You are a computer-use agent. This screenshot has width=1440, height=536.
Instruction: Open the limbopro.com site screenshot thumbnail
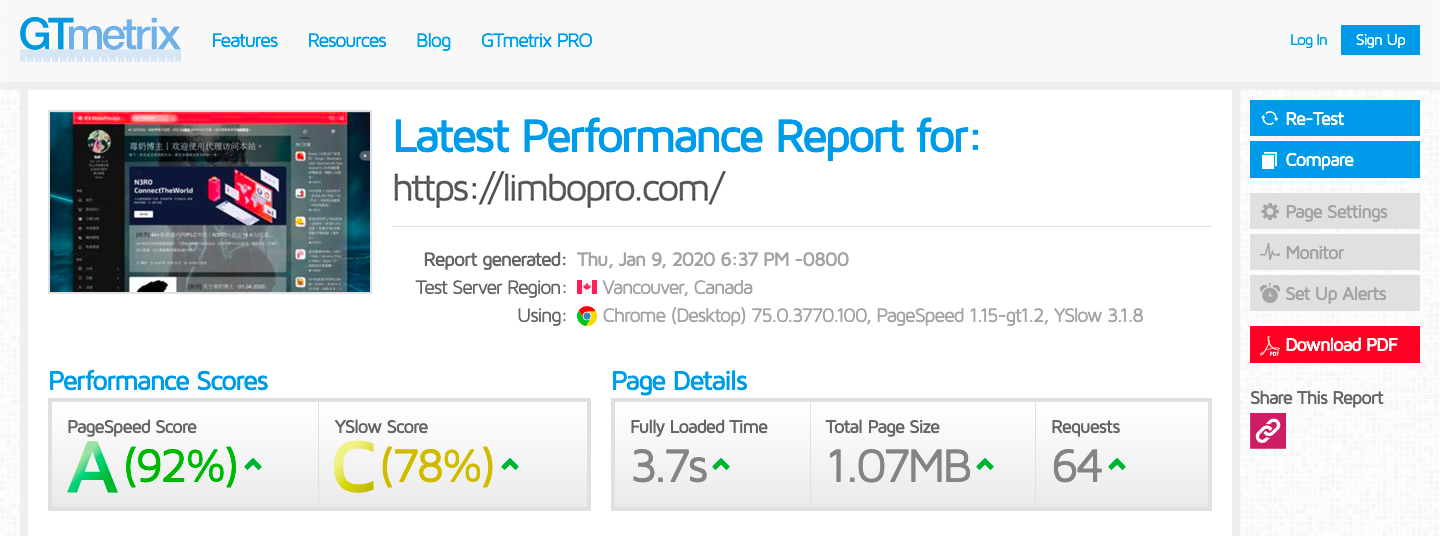(x=210, y=202)
